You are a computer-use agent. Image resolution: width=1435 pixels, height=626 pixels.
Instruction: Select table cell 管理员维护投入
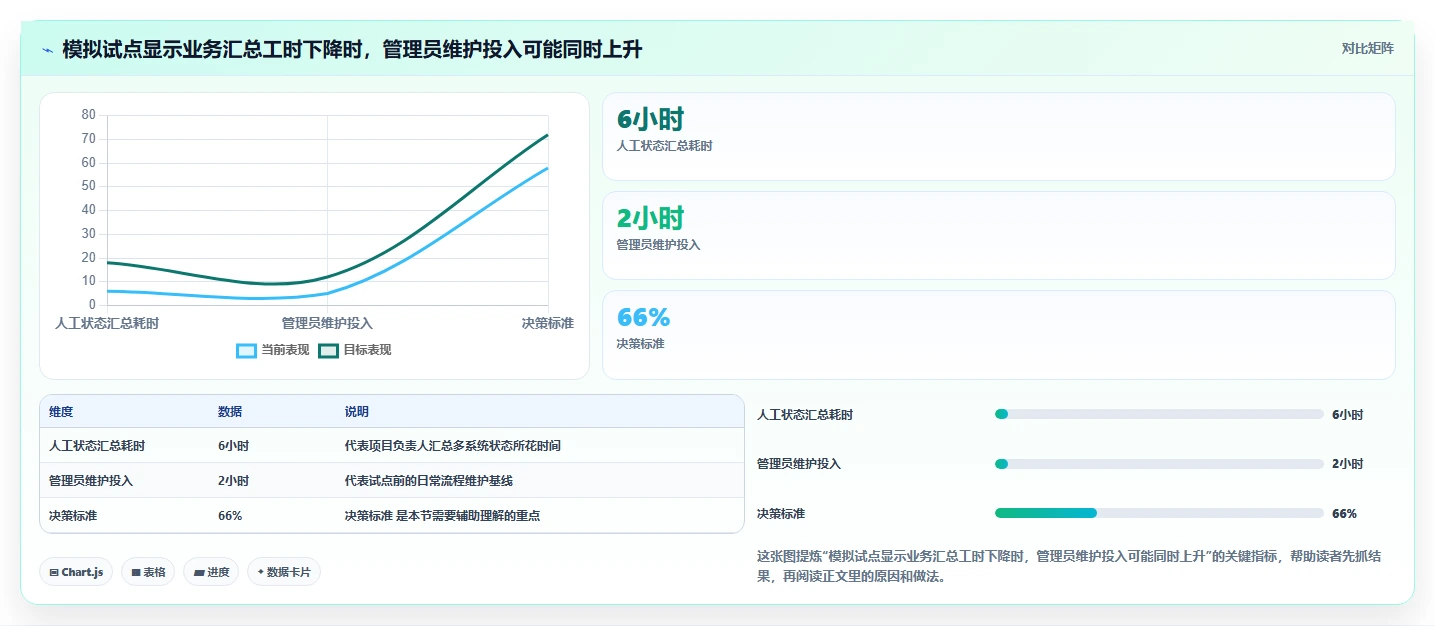(91, 481)
